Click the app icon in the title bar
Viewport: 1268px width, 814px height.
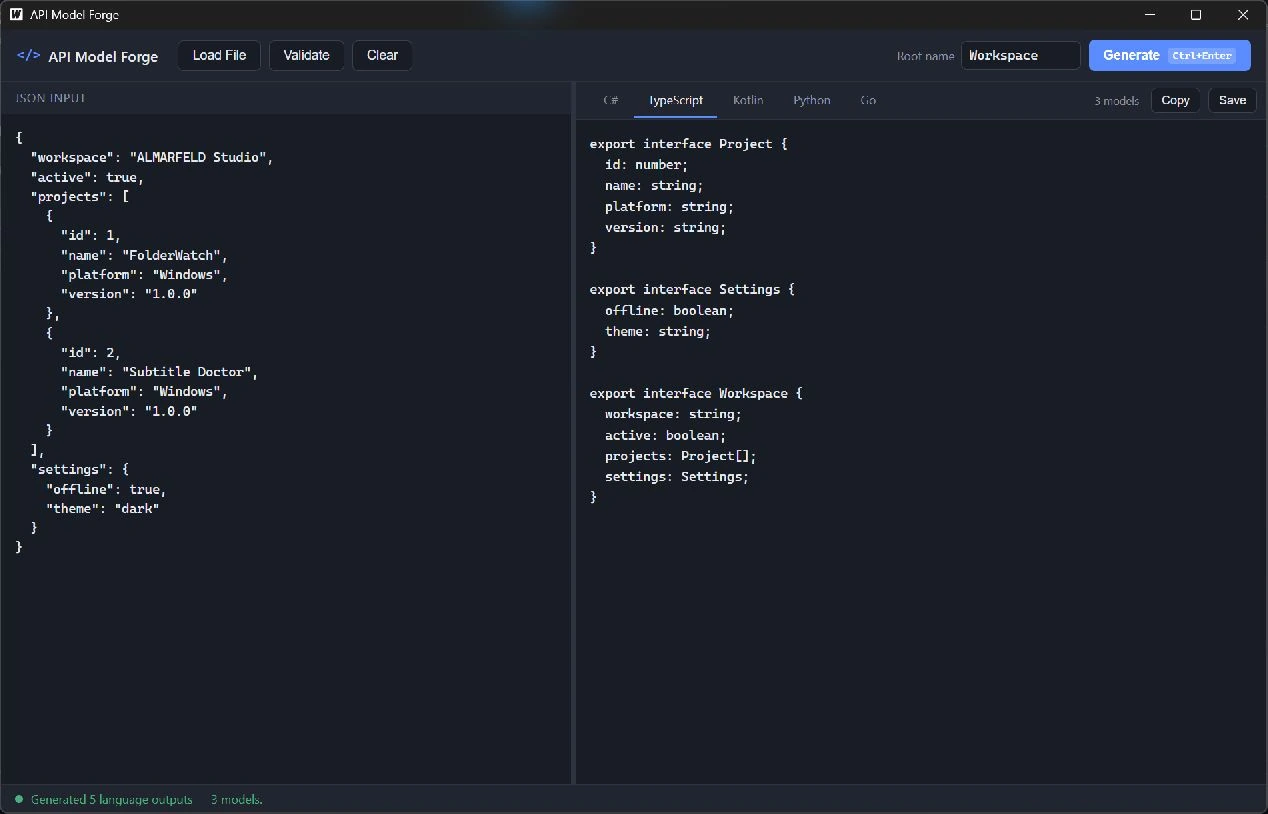click(x=16, y=15)
